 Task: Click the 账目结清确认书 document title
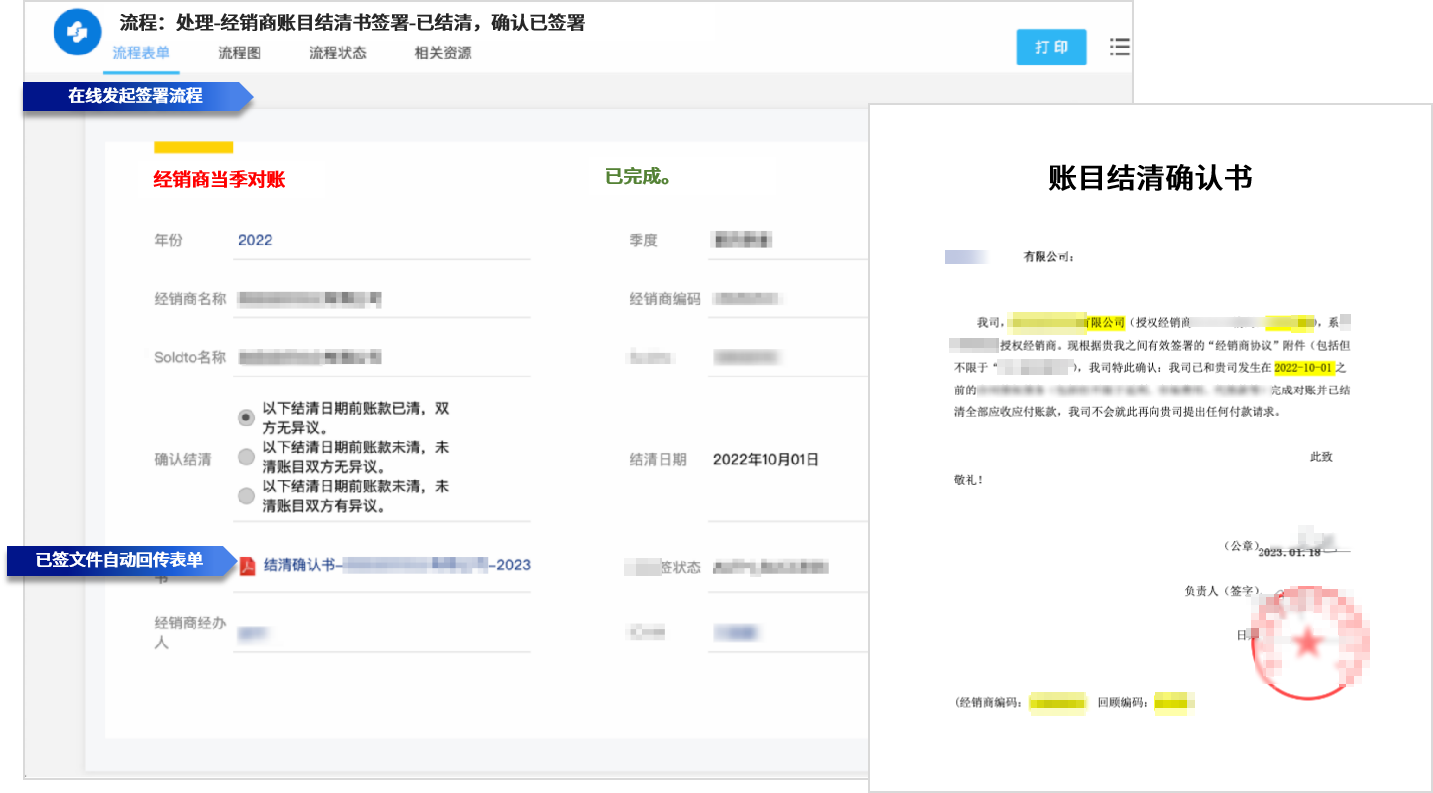[x=1150, y=178]
